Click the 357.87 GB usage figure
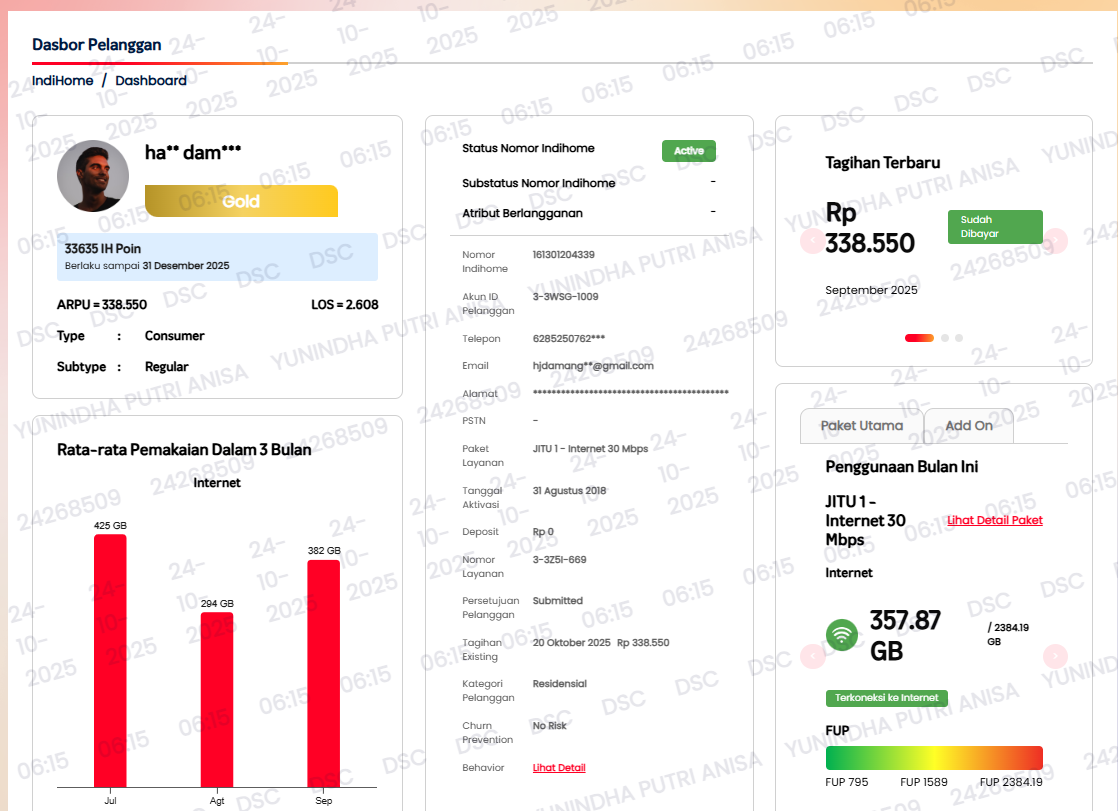Image resolution: width=1118 pixels, height=811 pixels. pyautogui.click(x=906, y=636)
